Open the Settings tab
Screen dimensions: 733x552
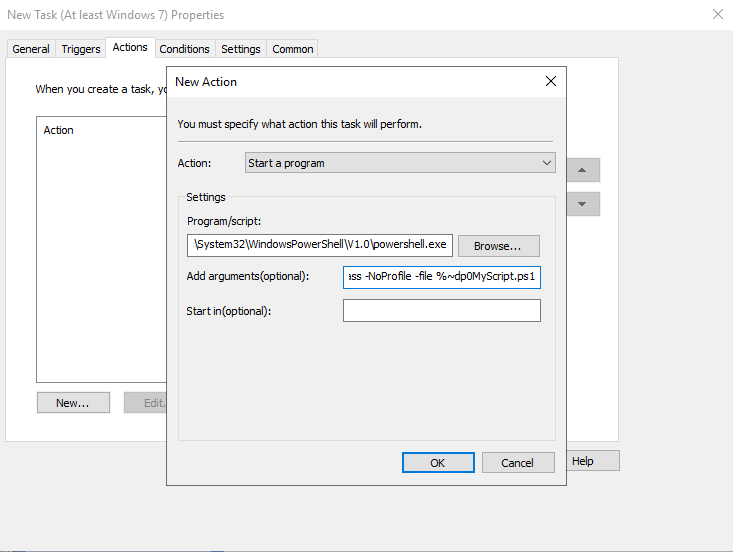(241, 49)
